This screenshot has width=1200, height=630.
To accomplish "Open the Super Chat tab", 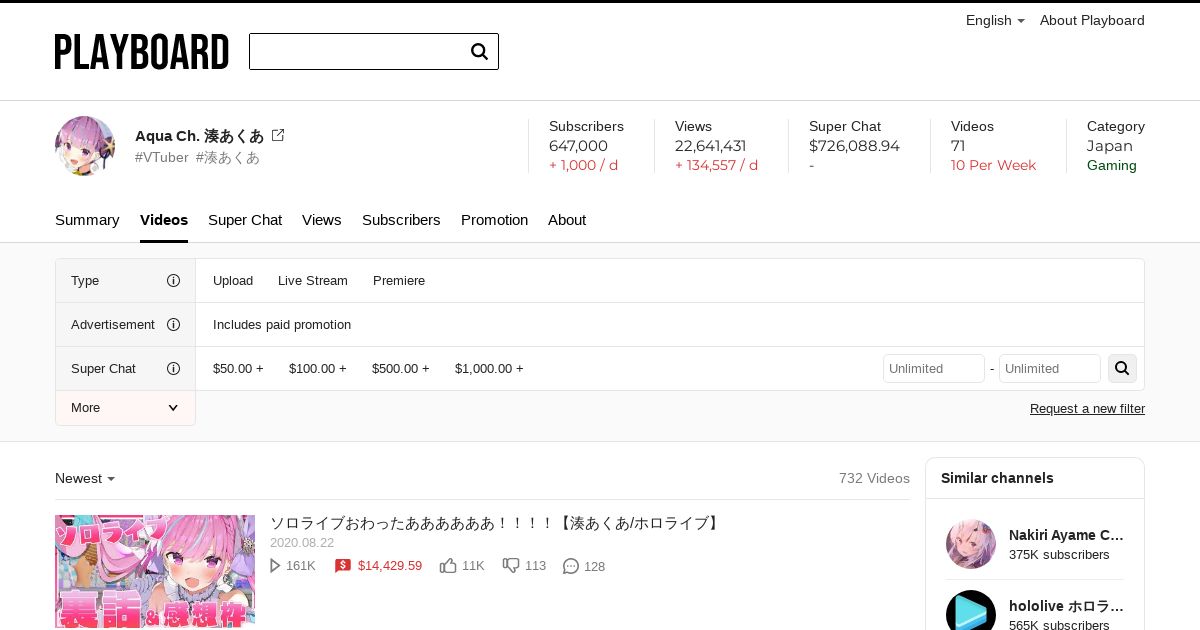I will click(x=245, y=220).
